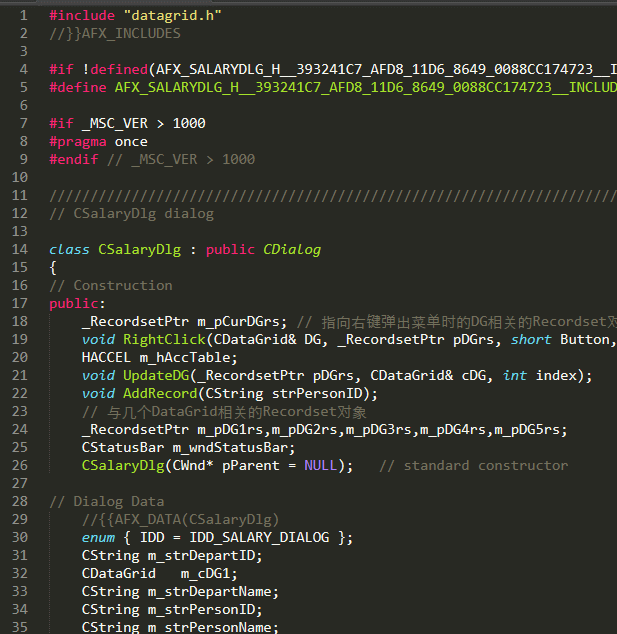Screen dimensions: 617x634
Task: Click the '// Dialog Data' comment
Action: [107, 502]
